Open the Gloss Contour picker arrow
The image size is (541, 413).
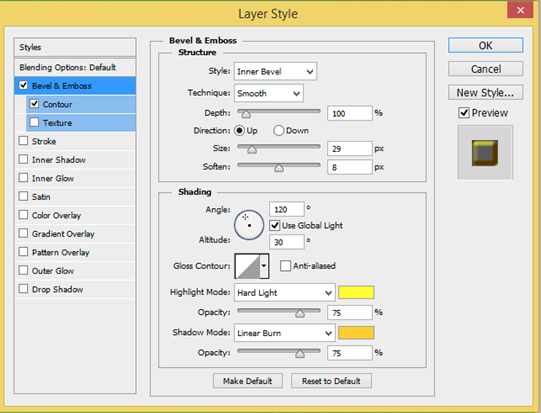tap(264, 266)
